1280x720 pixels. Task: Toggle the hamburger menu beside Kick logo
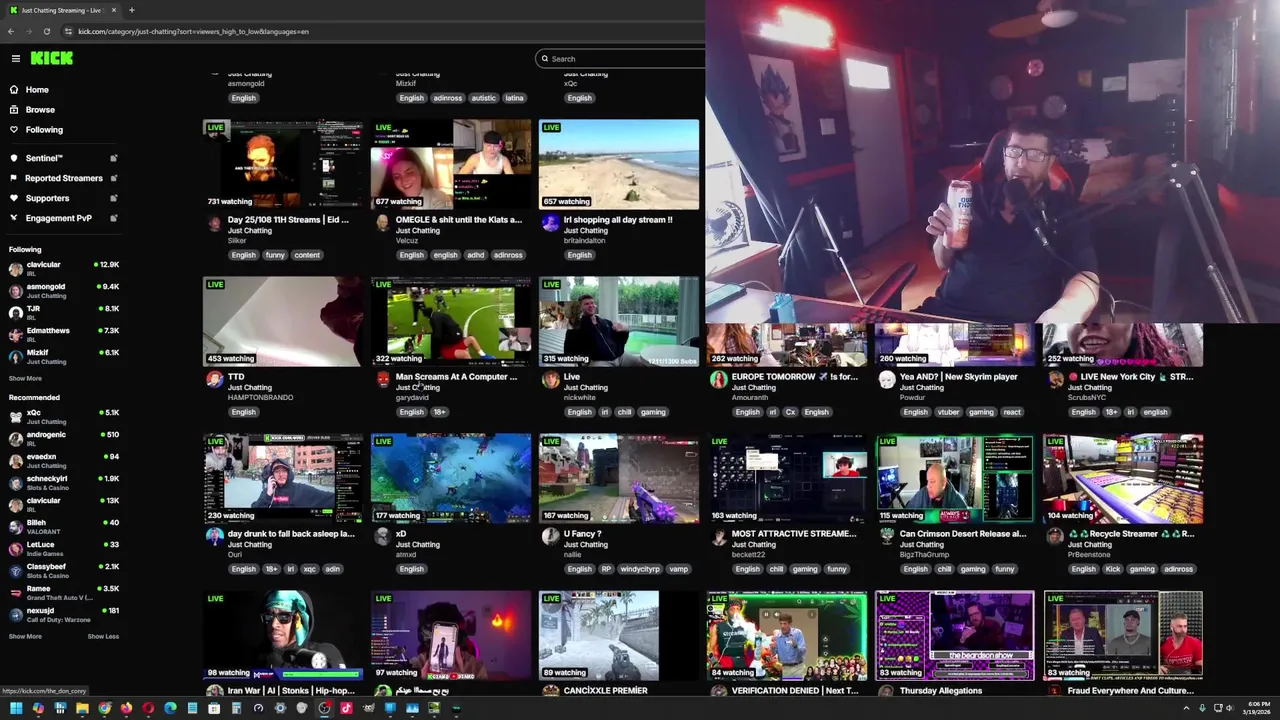[16, 58]
